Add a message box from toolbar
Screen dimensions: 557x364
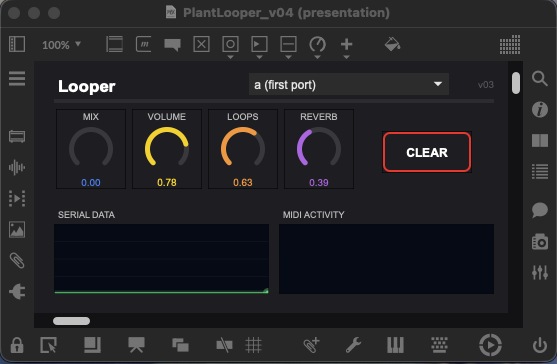tap(144, 44)
